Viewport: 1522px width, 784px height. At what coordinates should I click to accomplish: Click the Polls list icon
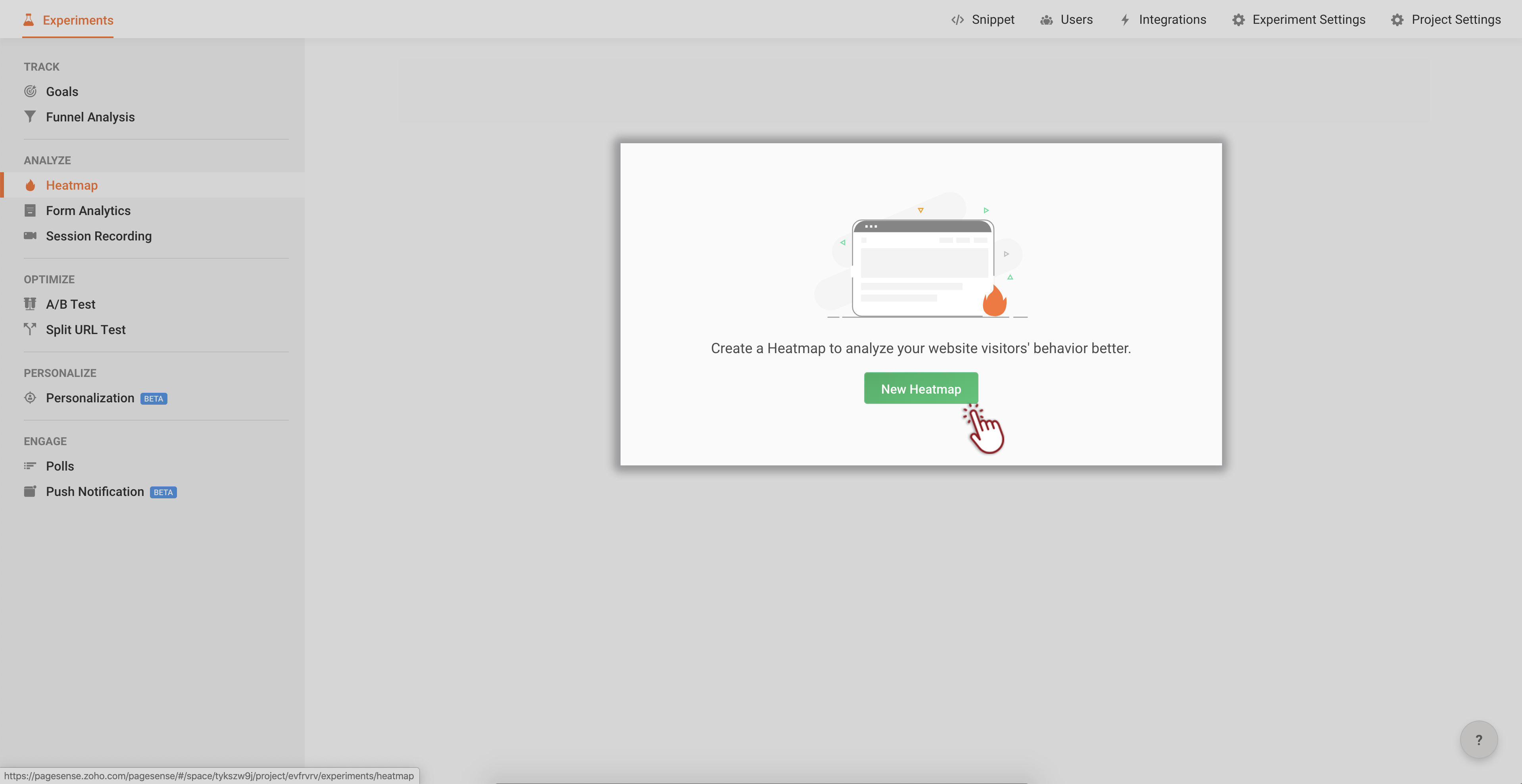pyautogui.click(x=30, y=466)
